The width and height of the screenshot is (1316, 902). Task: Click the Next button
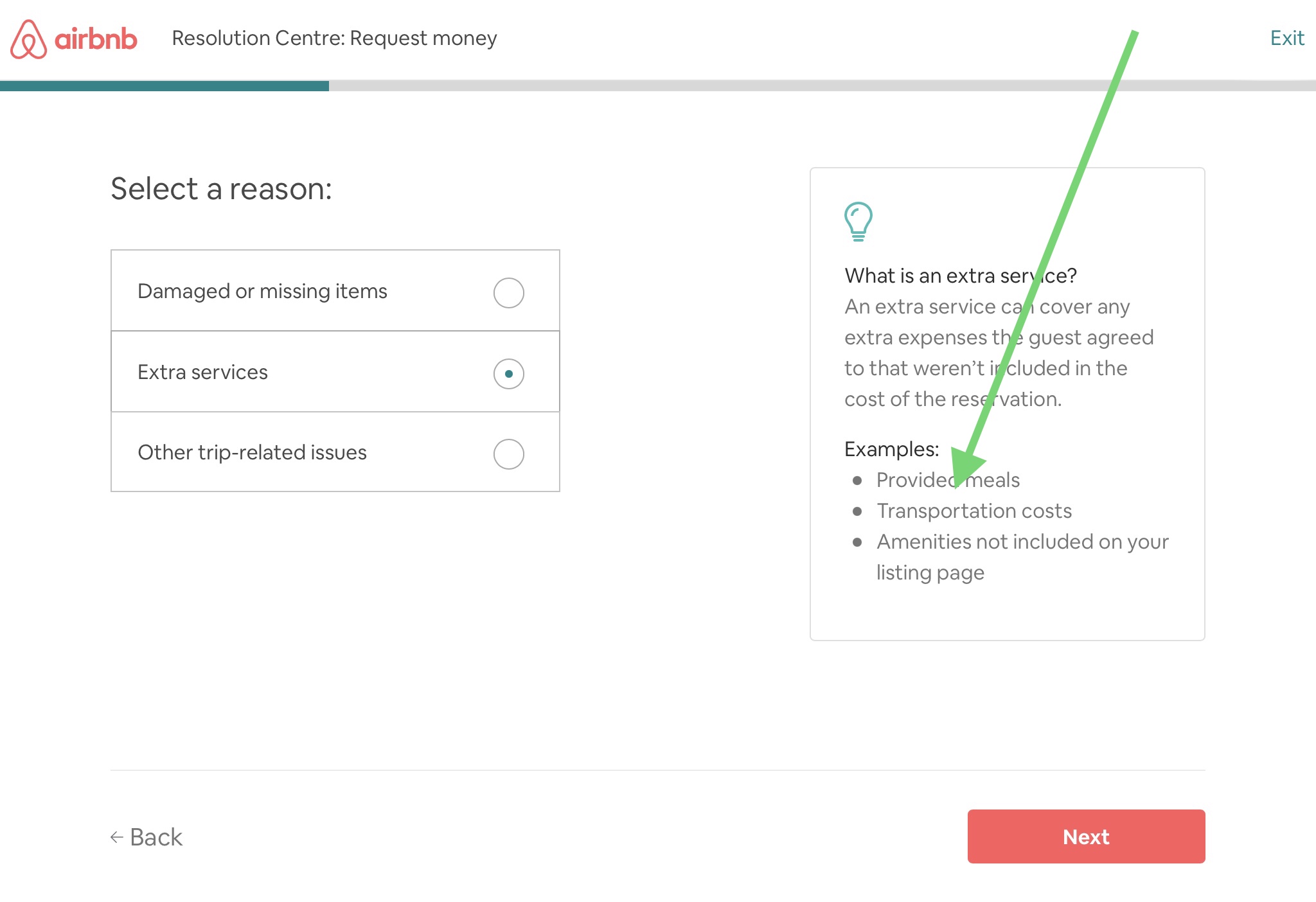1085,836
